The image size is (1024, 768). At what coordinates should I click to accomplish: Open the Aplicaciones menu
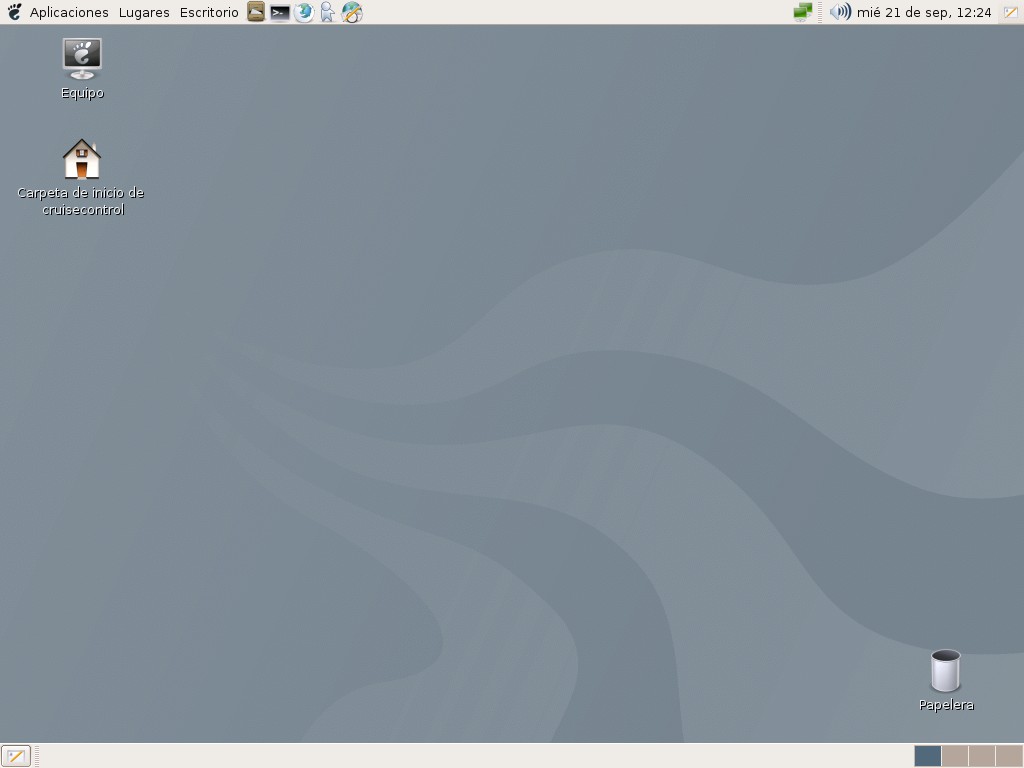coord(69,12)
